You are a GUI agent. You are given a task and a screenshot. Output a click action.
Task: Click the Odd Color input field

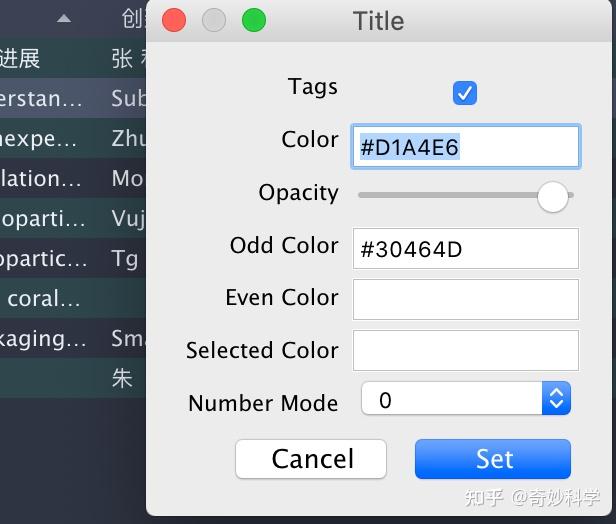(x=465, y=249)
